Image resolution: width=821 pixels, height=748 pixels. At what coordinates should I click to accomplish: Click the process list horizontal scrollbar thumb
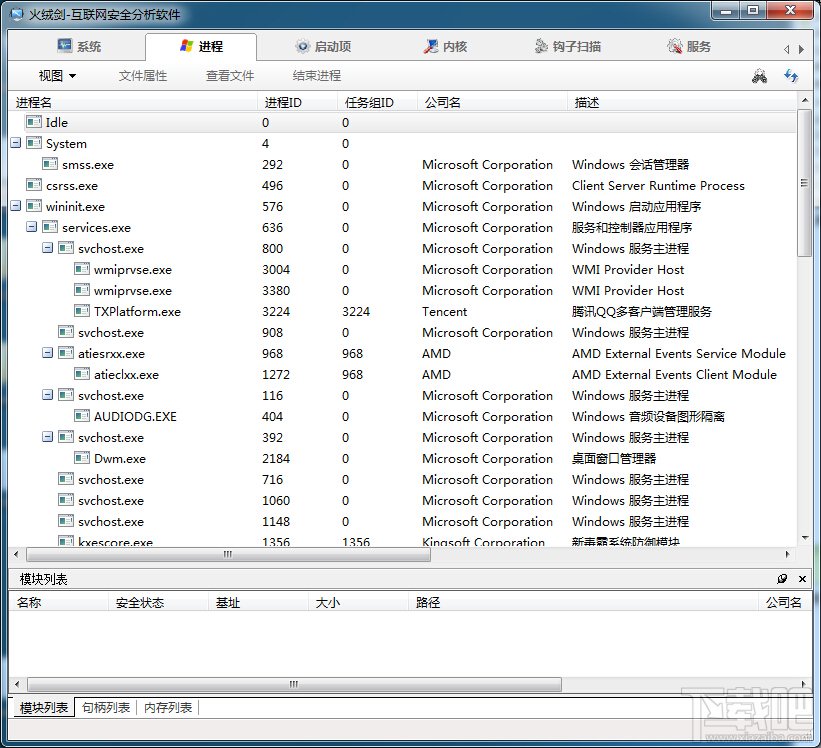pyautogui.click(x=228, y=554)
